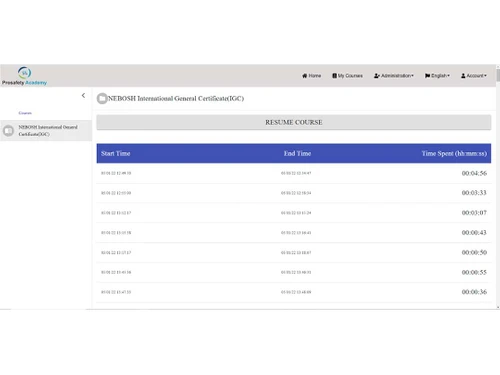This screenshot has height=375, width=500.
Task: Click the sidebar NEBOSH course icon
Action: pyautogui.click(x=8, y=131)
